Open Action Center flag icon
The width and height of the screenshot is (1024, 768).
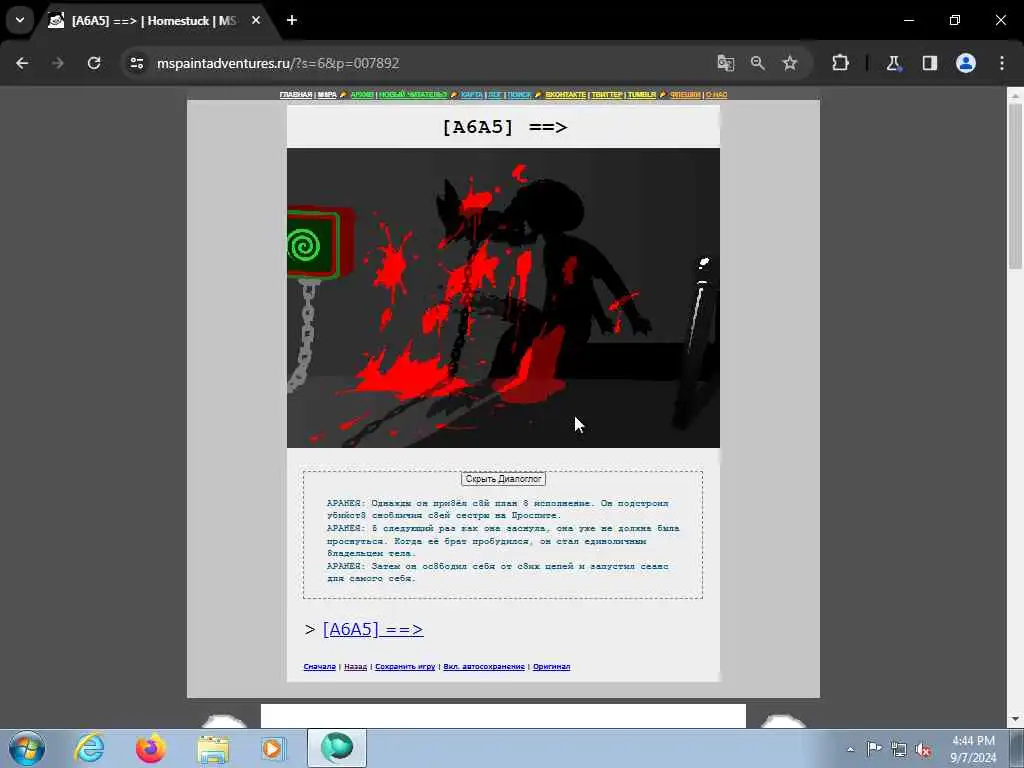coord(874,749)
